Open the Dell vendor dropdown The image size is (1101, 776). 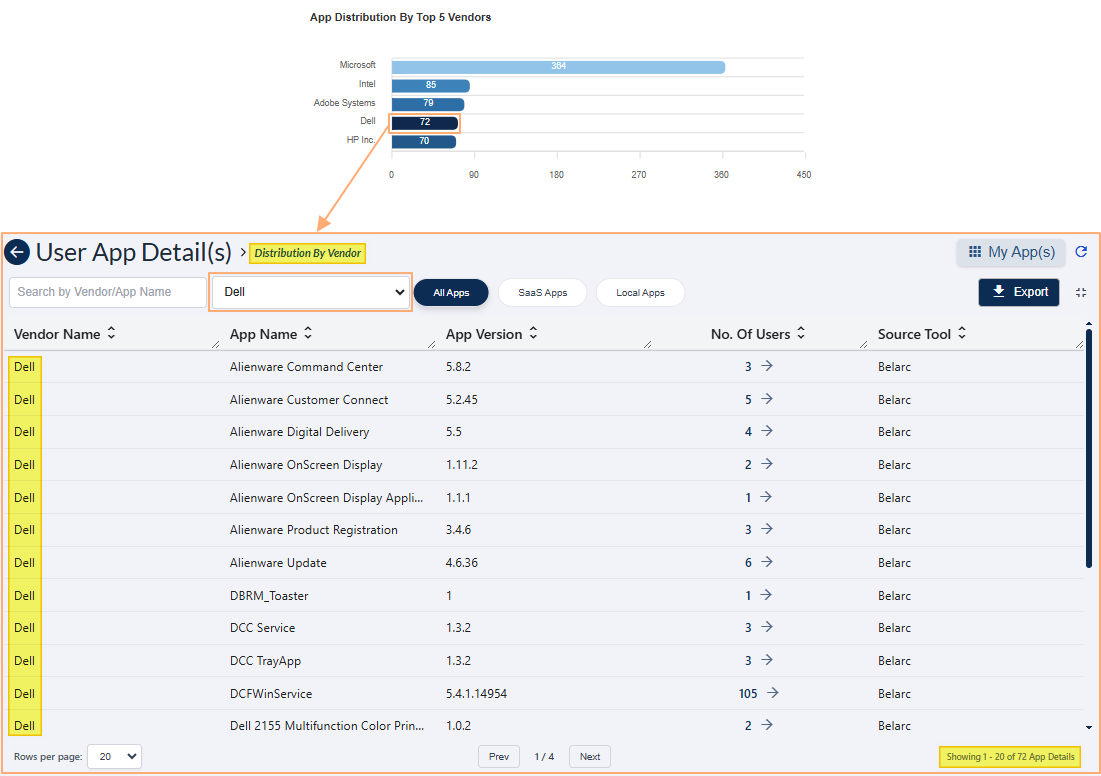(310, 292)
